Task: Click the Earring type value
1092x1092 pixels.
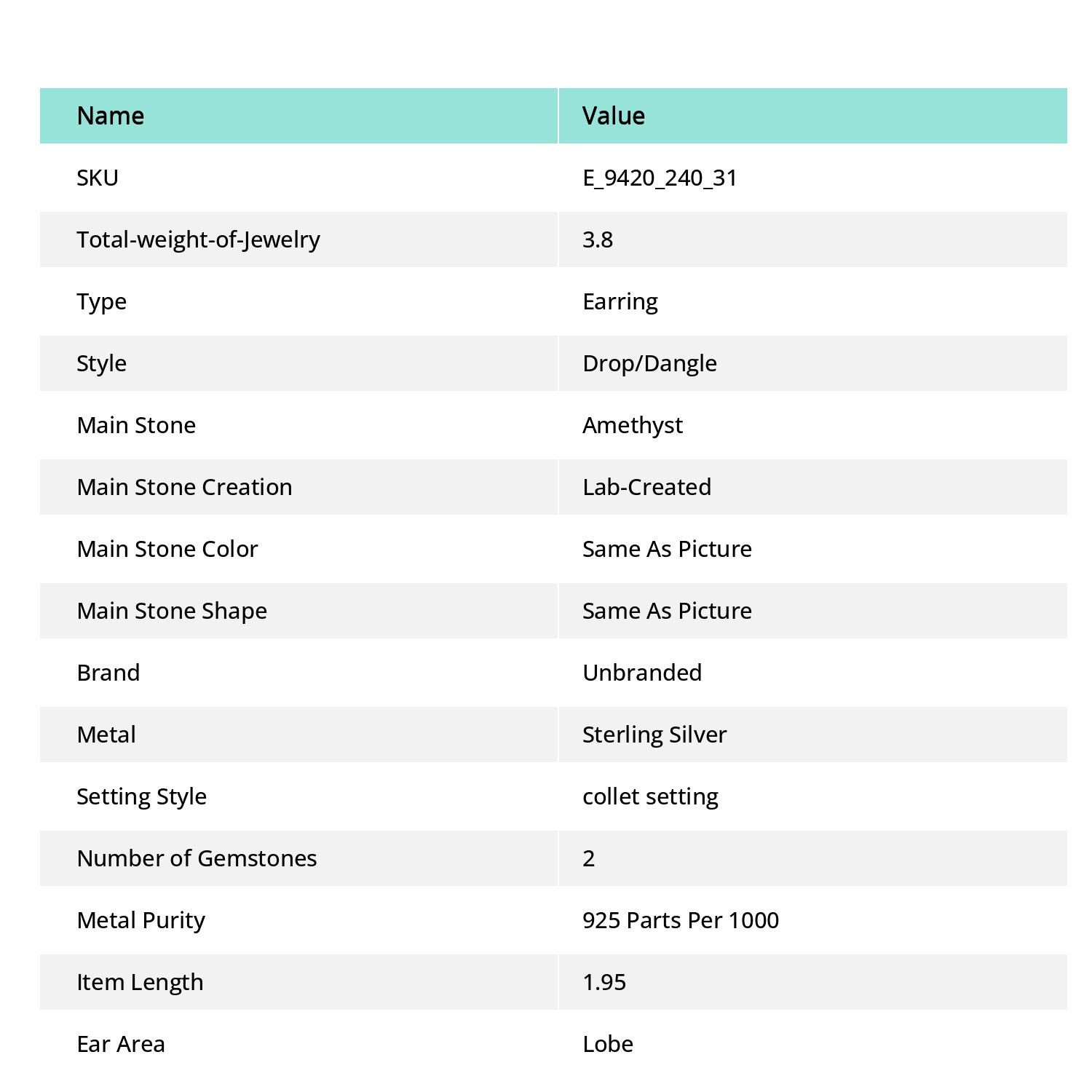Action: click(x=620, y=302)
